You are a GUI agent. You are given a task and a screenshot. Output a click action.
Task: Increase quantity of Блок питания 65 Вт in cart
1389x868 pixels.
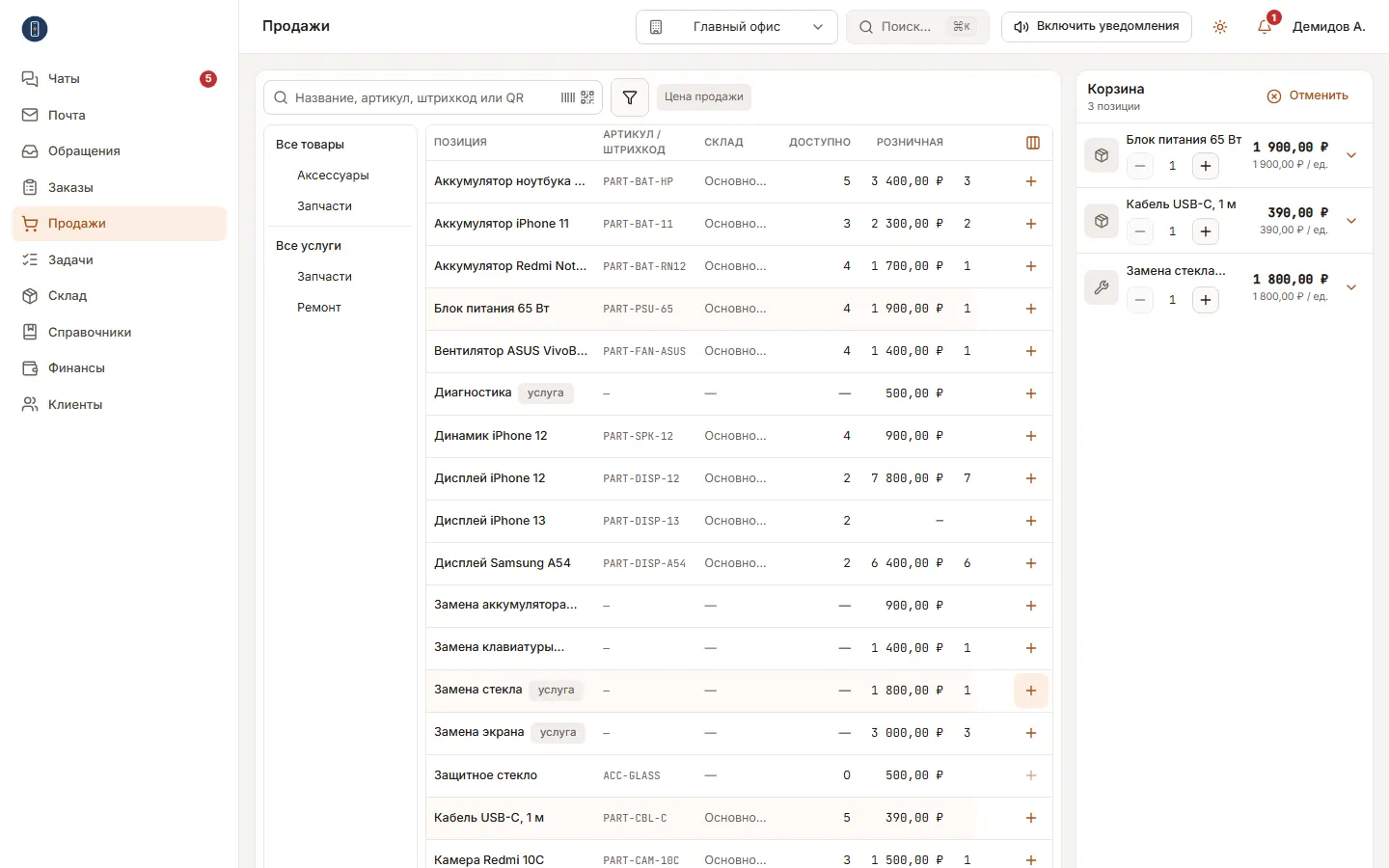pyautogui.click(x=1206, y=166)
